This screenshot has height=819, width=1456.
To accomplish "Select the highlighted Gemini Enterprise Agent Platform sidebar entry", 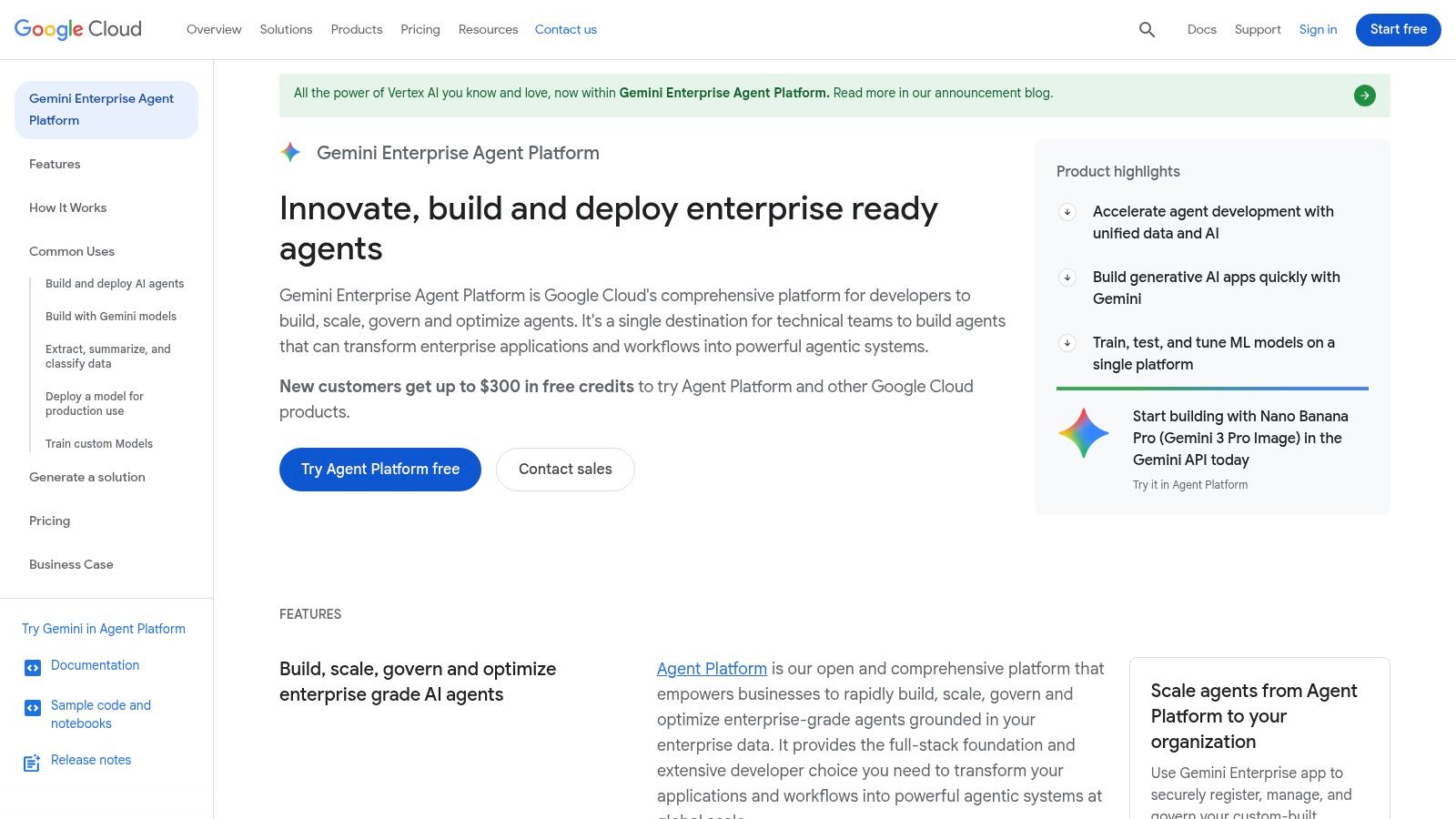I will (x=101, y=109).
